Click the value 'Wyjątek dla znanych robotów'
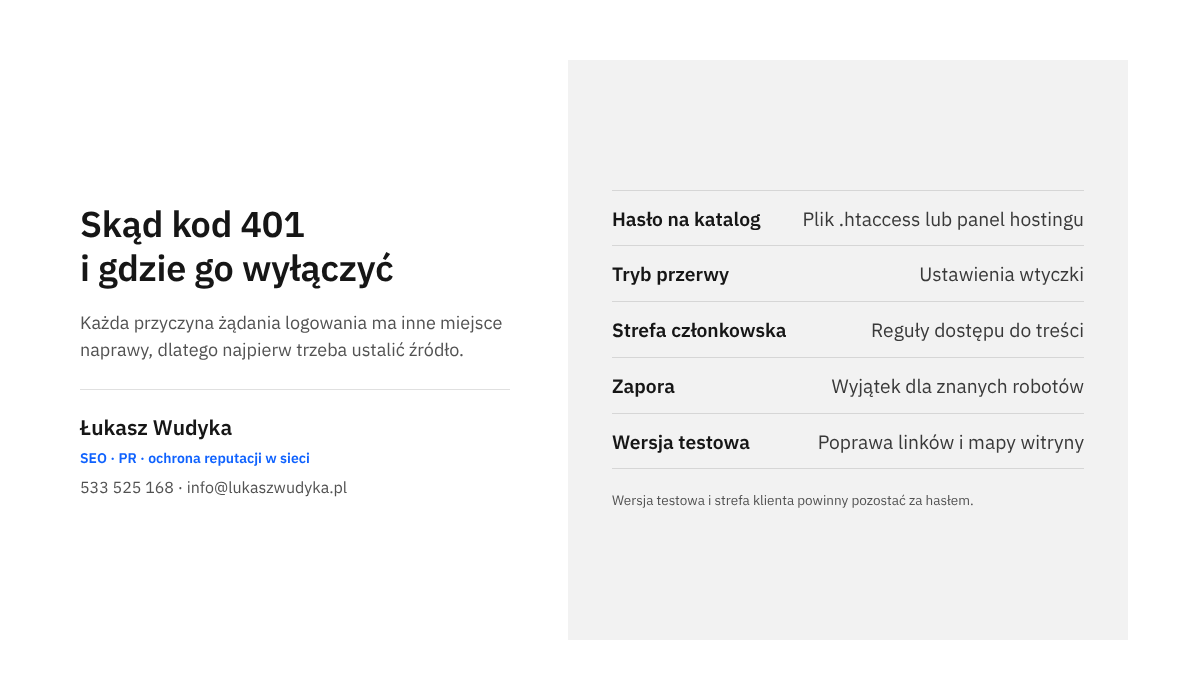This screenshot has height=700, width=1200. click(957, 387)
